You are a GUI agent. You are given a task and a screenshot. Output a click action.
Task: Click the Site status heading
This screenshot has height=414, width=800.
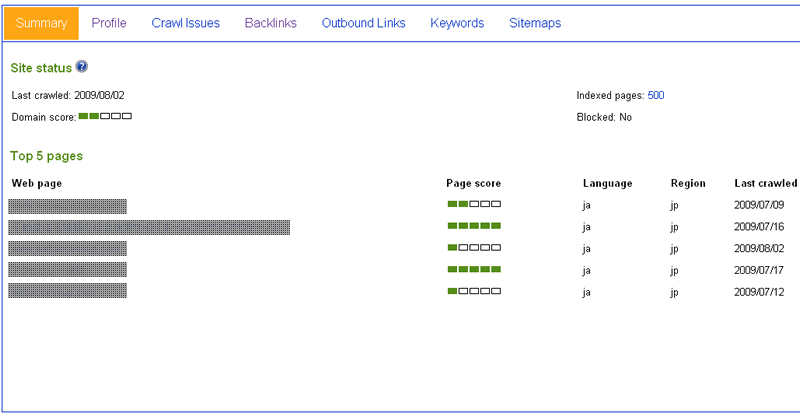pyautogui.click(x=41, y=68)
